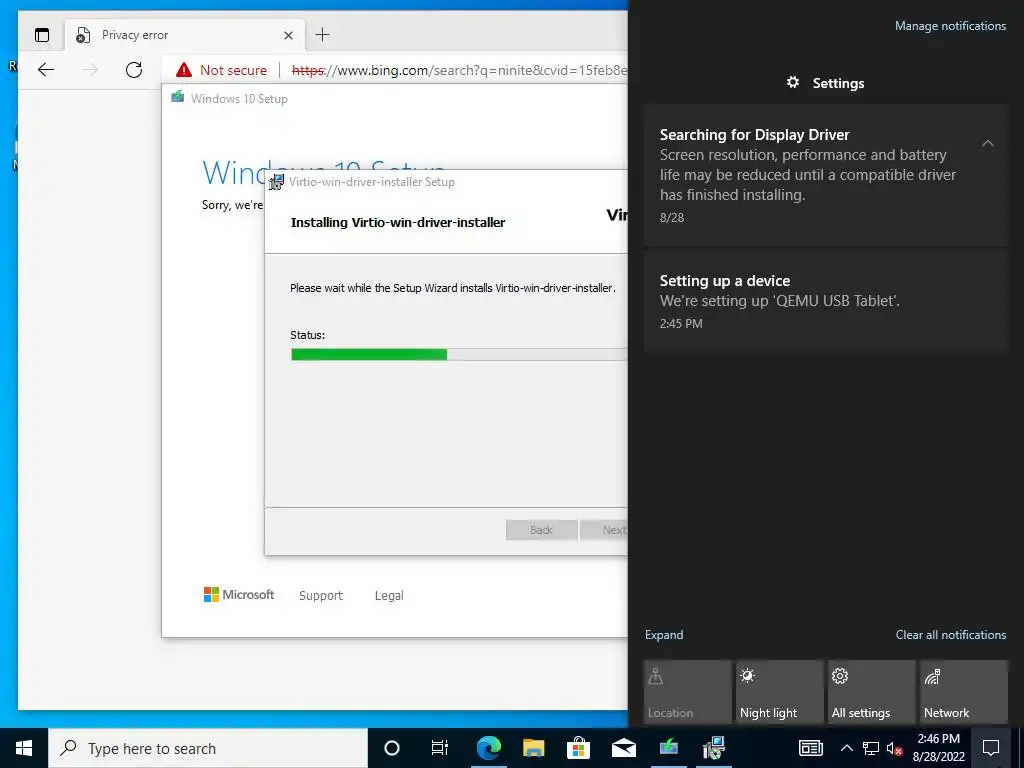This screenshot has height=768, width=1024.
Task: Click the 'Status:' label in Virtio setup
Action: [x=308, y=335]
